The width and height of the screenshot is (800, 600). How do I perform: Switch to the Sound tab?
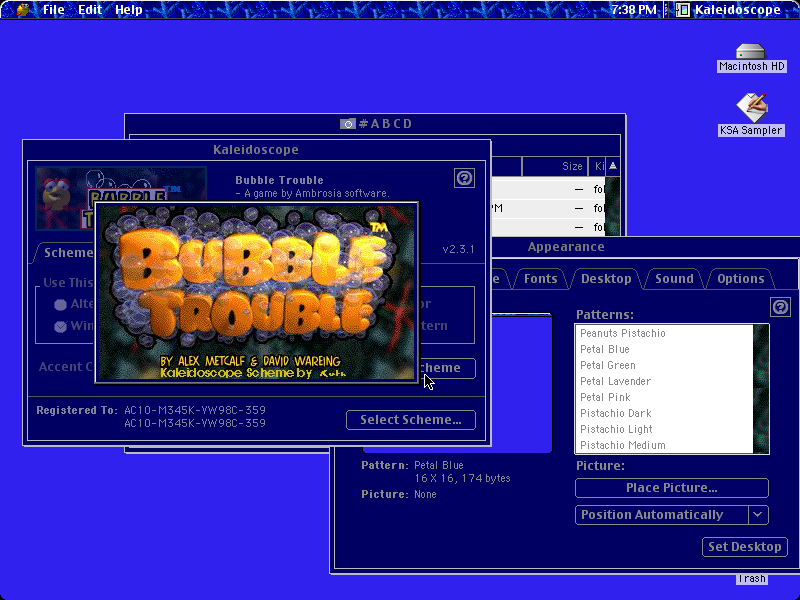click(674, 279)
